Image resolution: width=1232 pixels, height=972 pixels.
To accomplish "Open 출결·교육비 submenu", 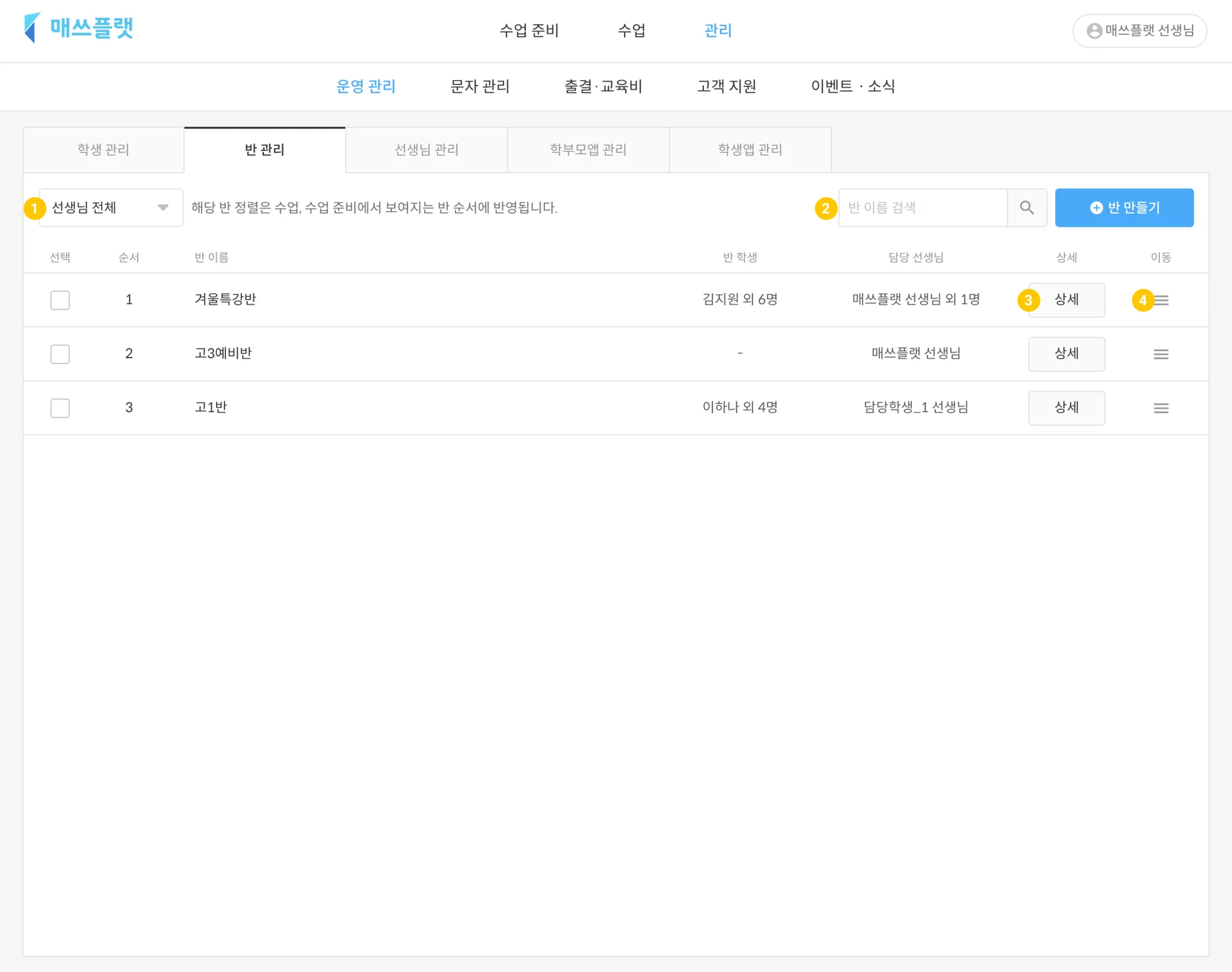I will point(603,87).
